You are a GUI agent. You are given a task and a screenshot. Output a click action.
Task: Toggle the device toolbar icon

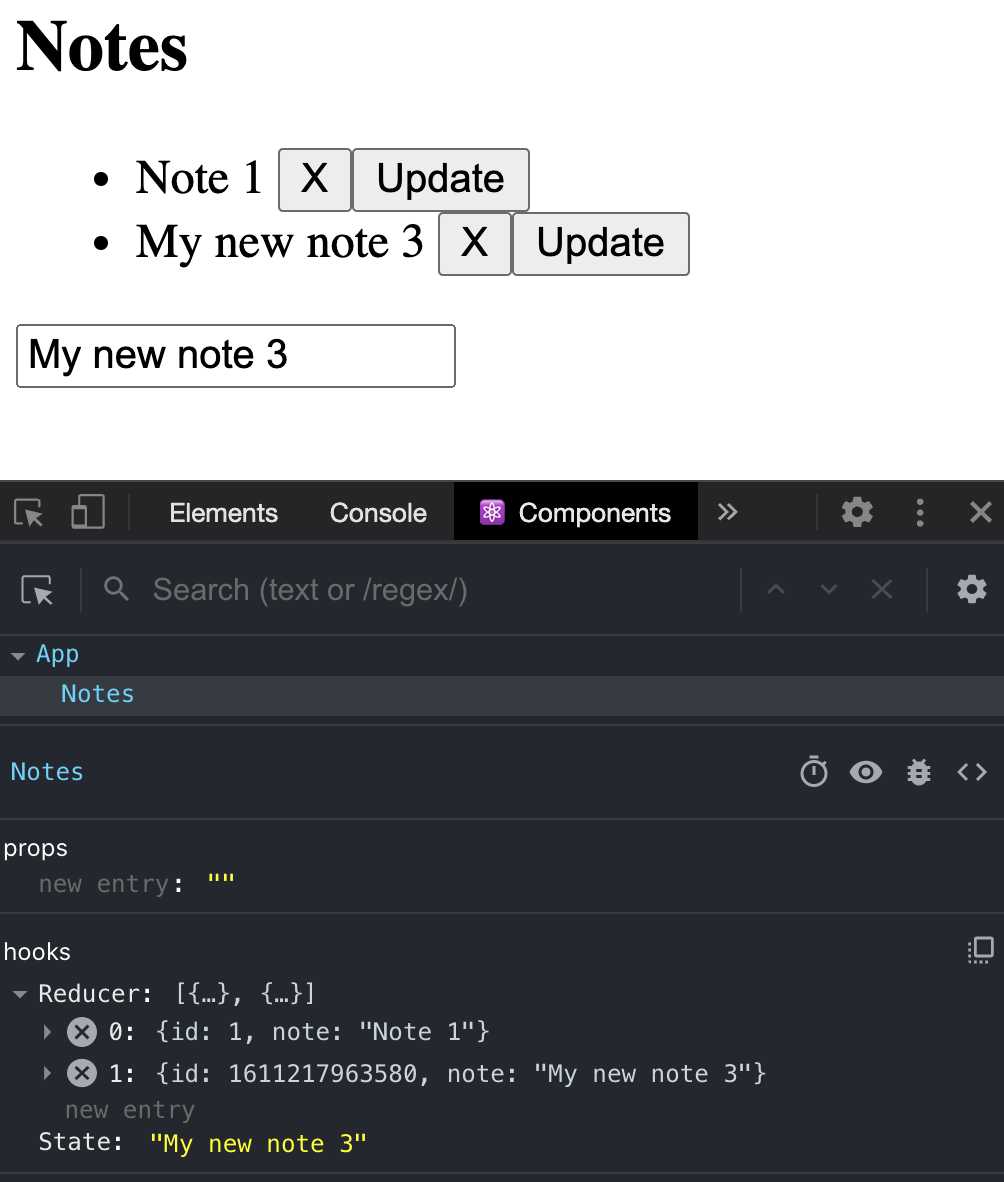[88, 513]
